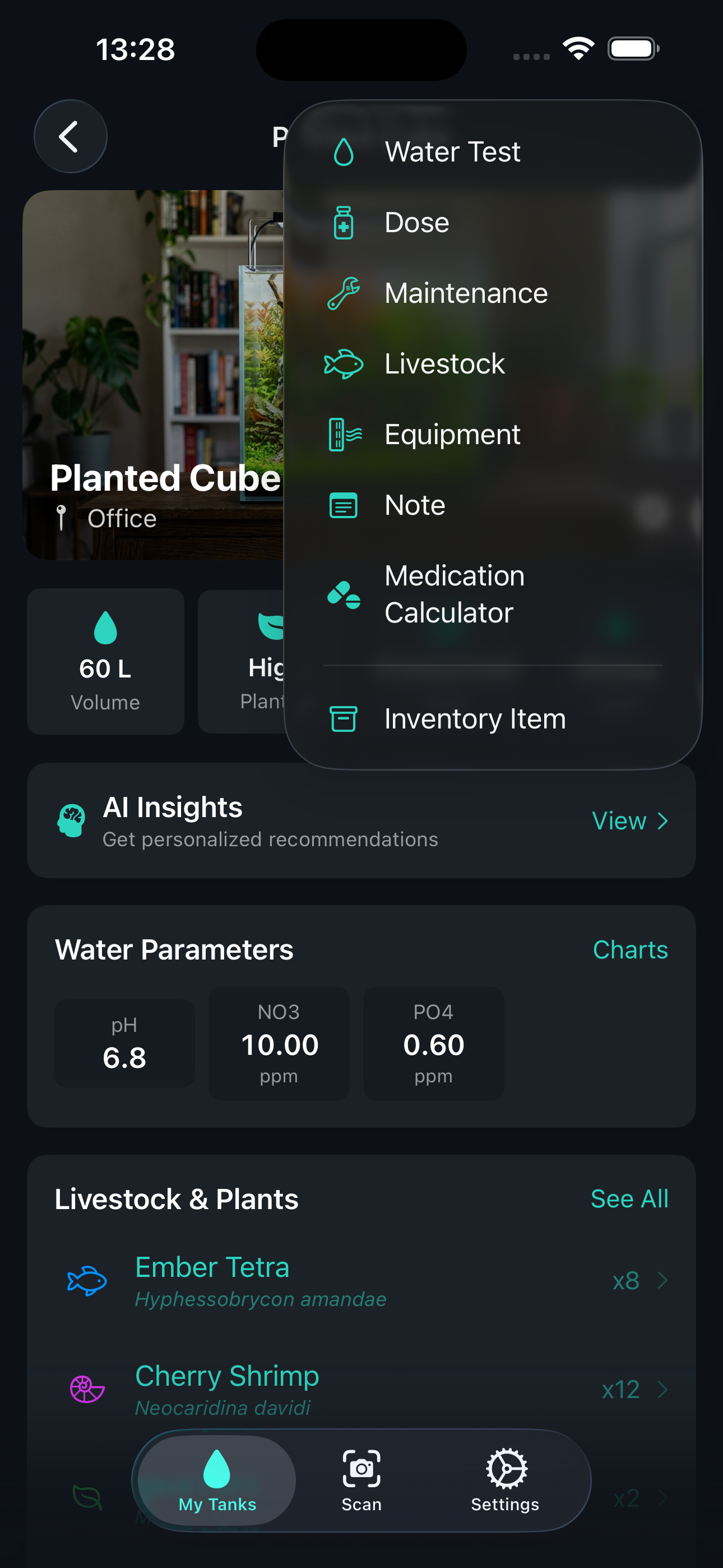
Task: Open the Scan tab
Action: 361,1480
